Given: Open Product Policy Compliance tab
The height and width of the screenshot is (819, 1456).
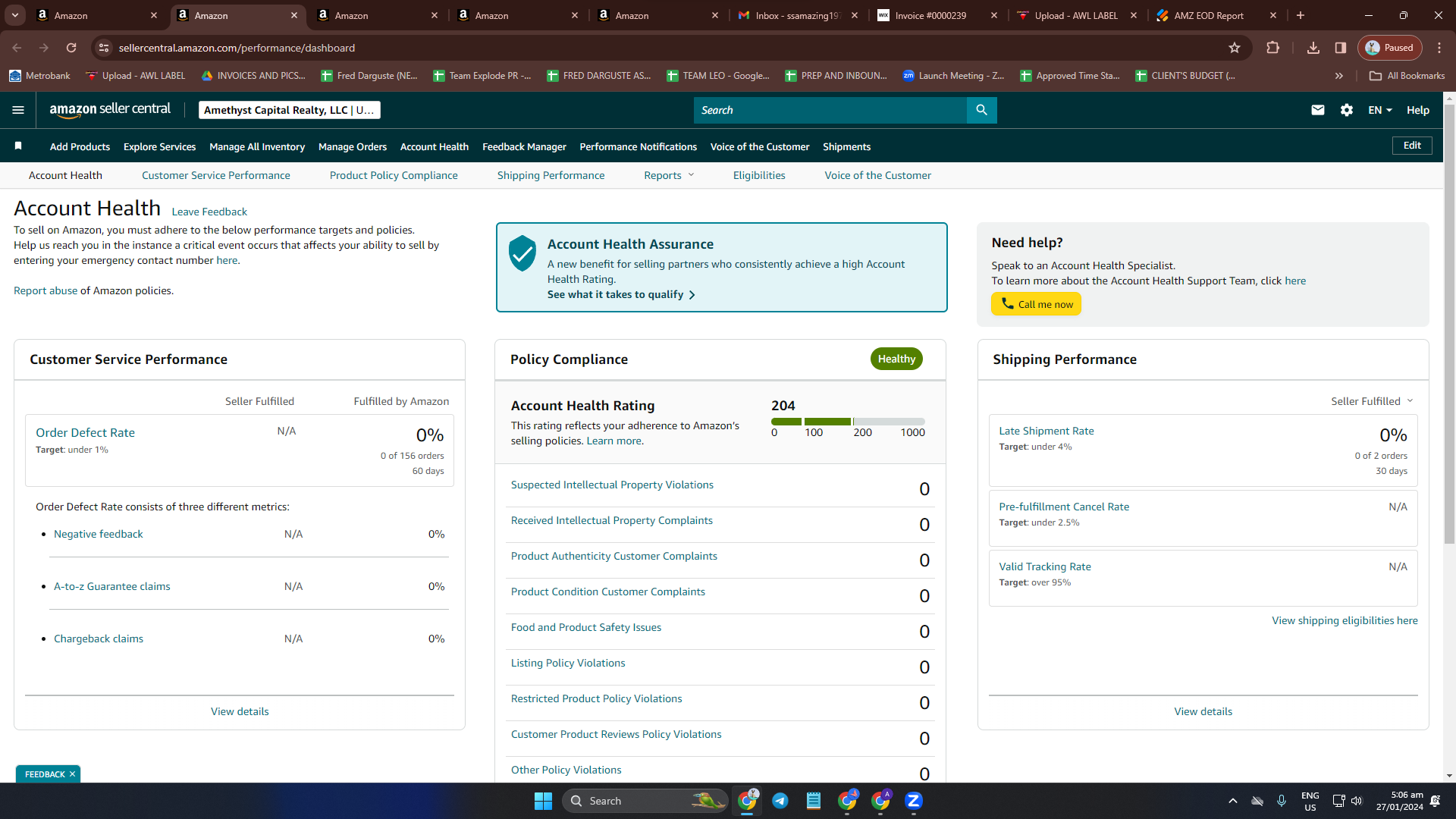Looking at the screenshot, I should coord(394,175).
